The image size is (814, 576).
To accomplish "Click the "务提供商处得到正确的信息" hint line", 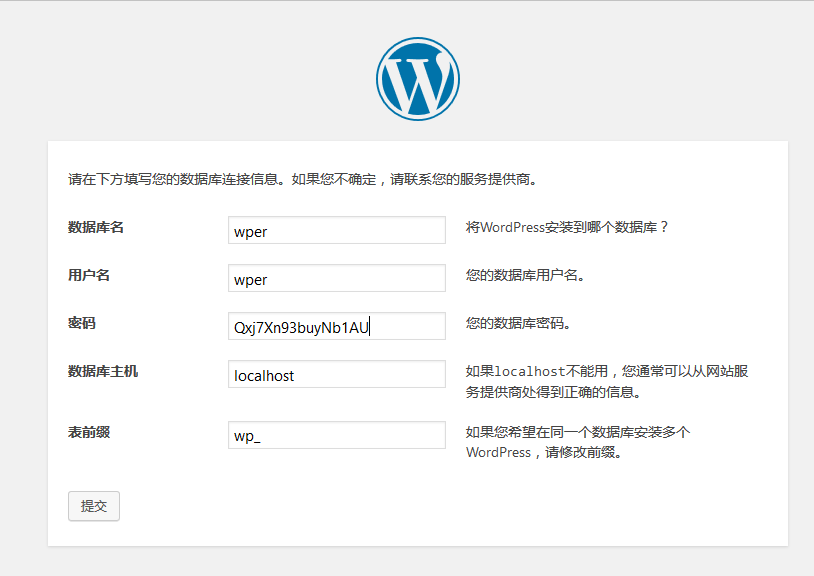I will 553,393.
